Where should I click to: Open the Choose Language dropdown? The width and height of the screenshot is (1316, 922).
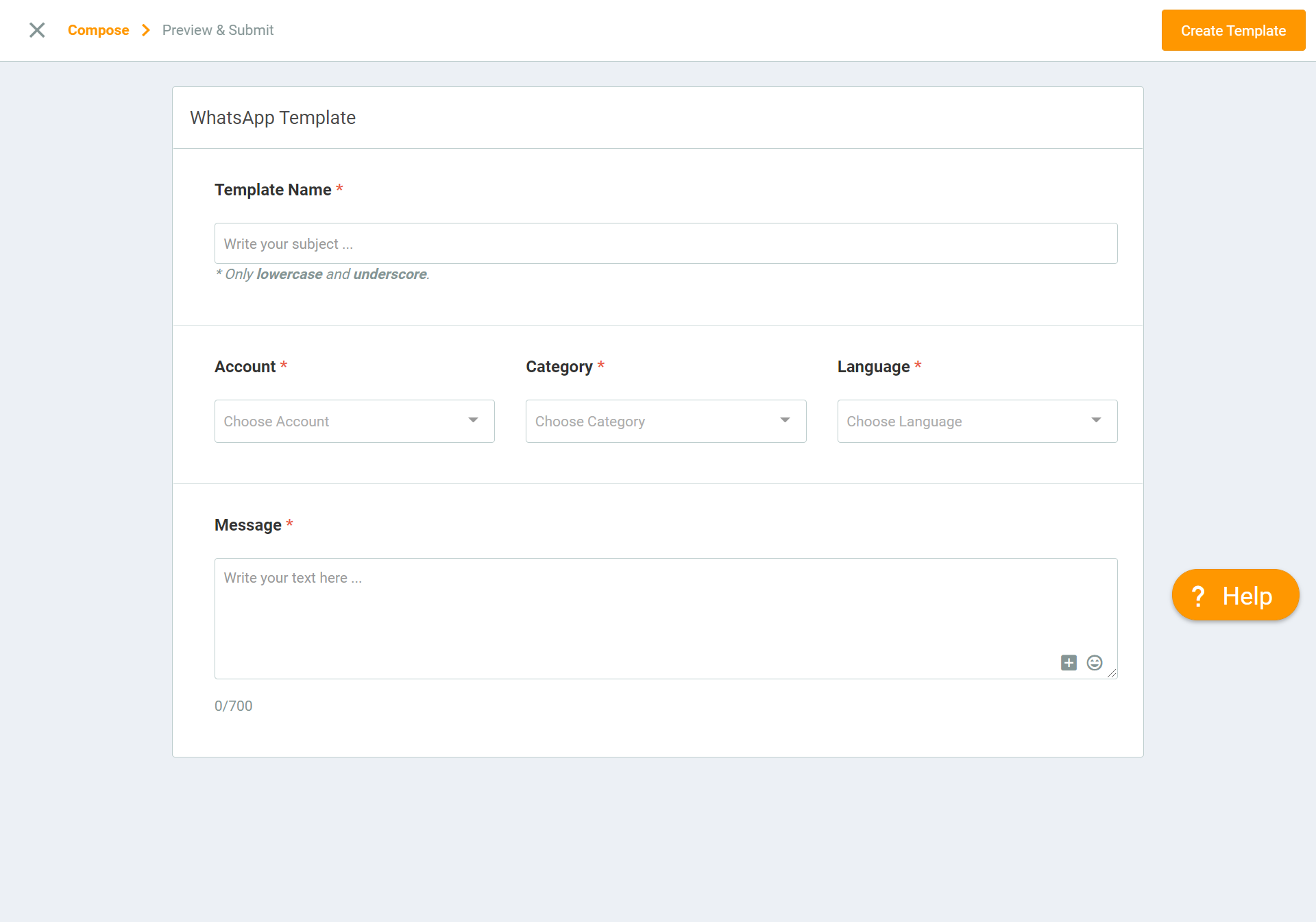(977, 421)
